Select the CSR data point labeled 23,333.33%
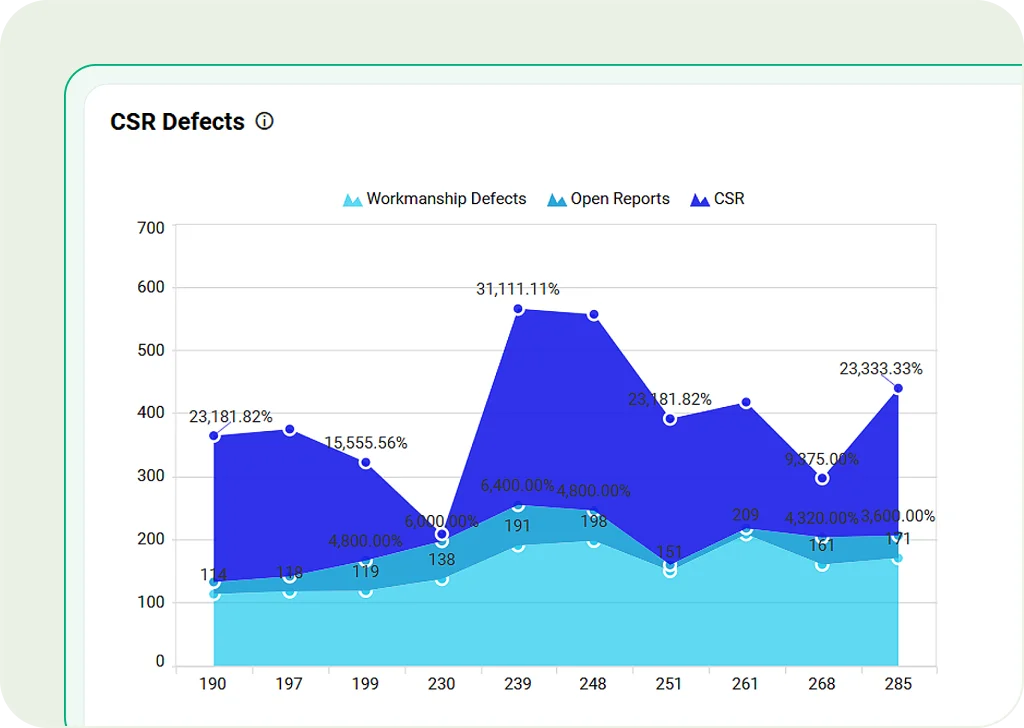Screen dimensions: 1024x728 898,388
